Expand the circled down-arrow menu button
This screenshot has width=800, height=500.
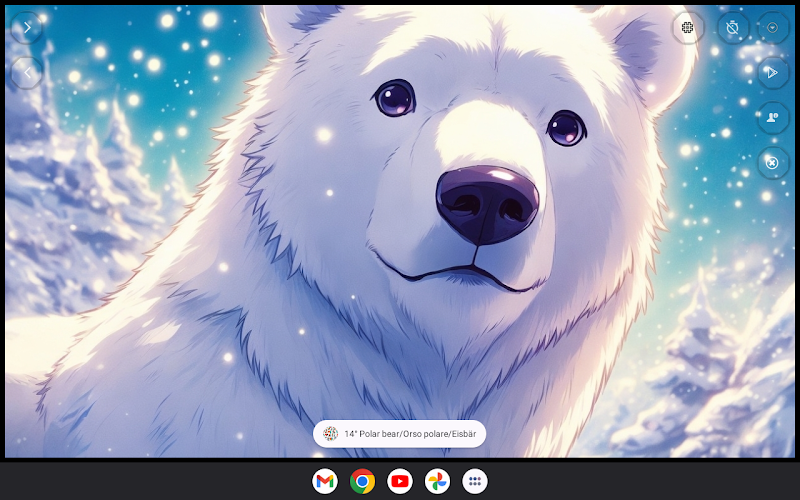[772, 28]
